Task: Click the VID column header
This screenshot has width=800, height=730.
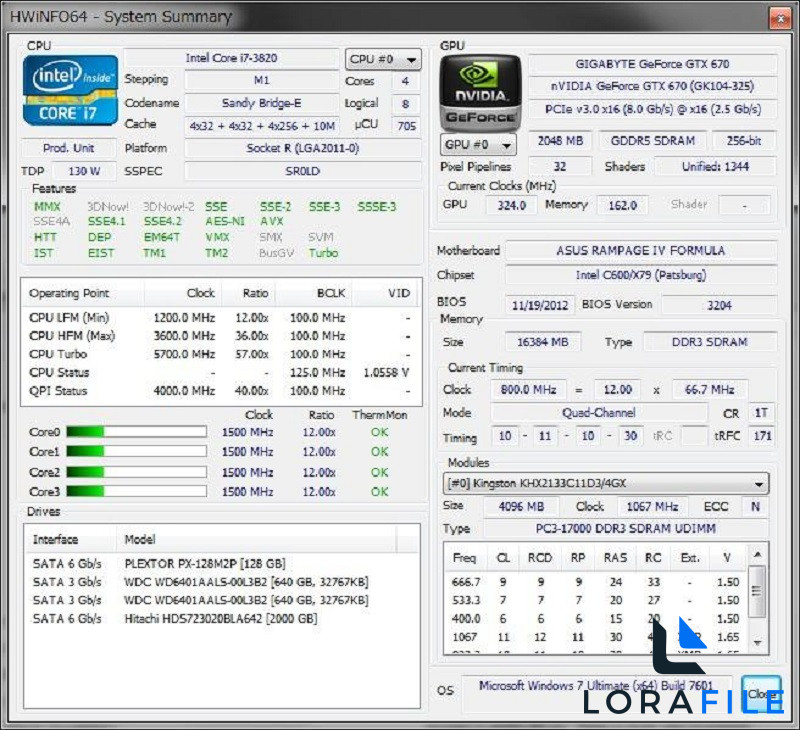Action: pos(386,293)
